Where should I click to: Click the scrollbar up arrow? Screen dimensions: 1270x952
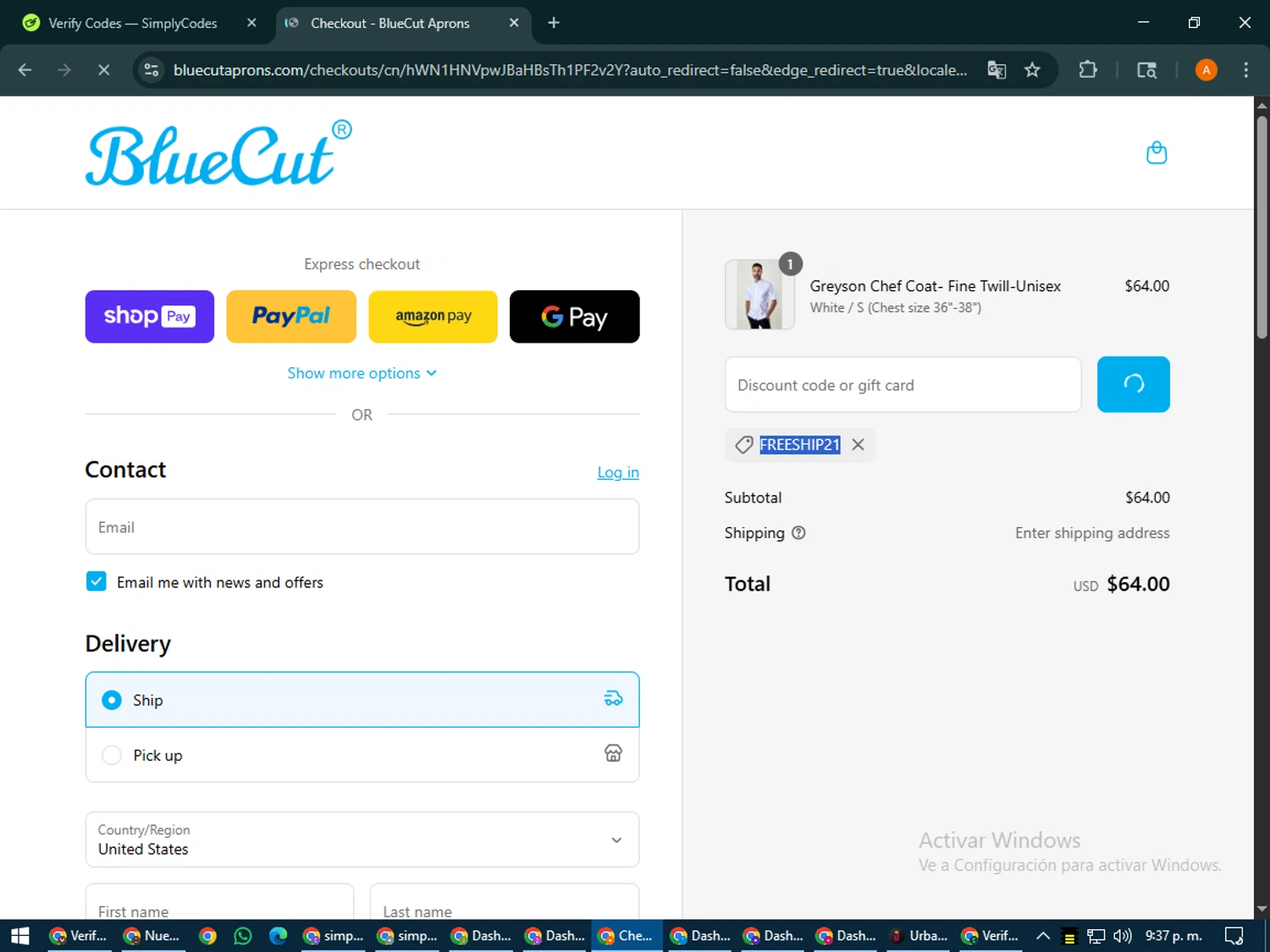point(1262,105)
